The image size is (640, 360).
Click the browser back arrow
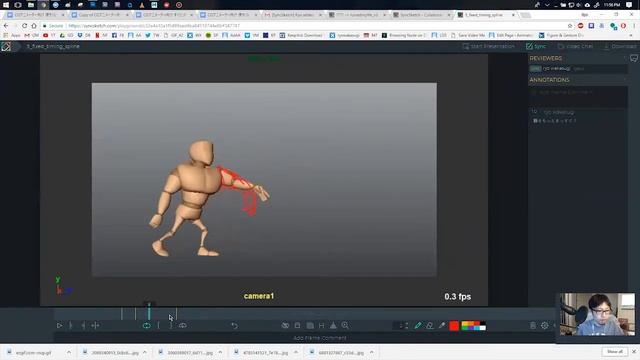tap(6, 26)
